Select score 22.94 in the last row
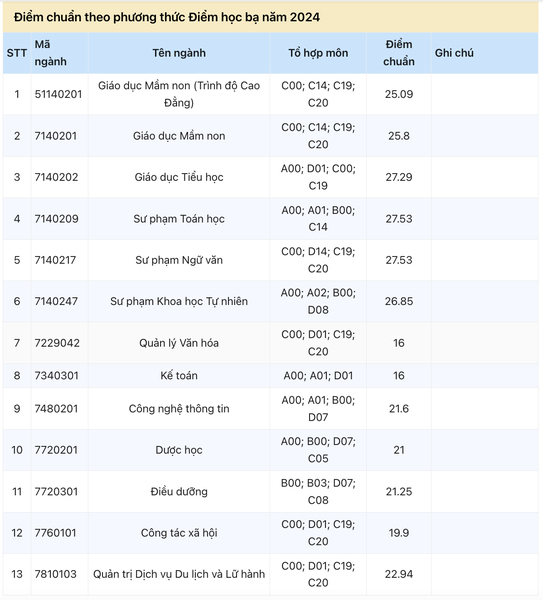The image size is (543, 600). 399,574
